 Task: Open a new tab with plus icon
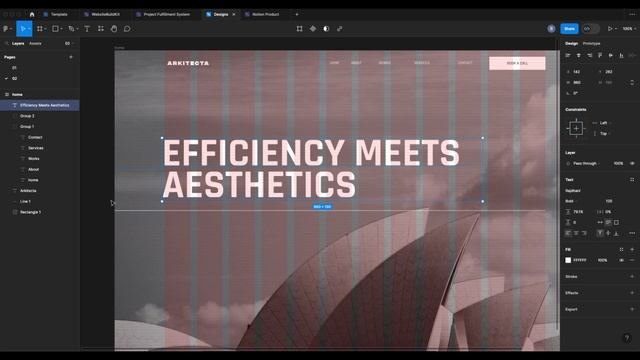297,14
